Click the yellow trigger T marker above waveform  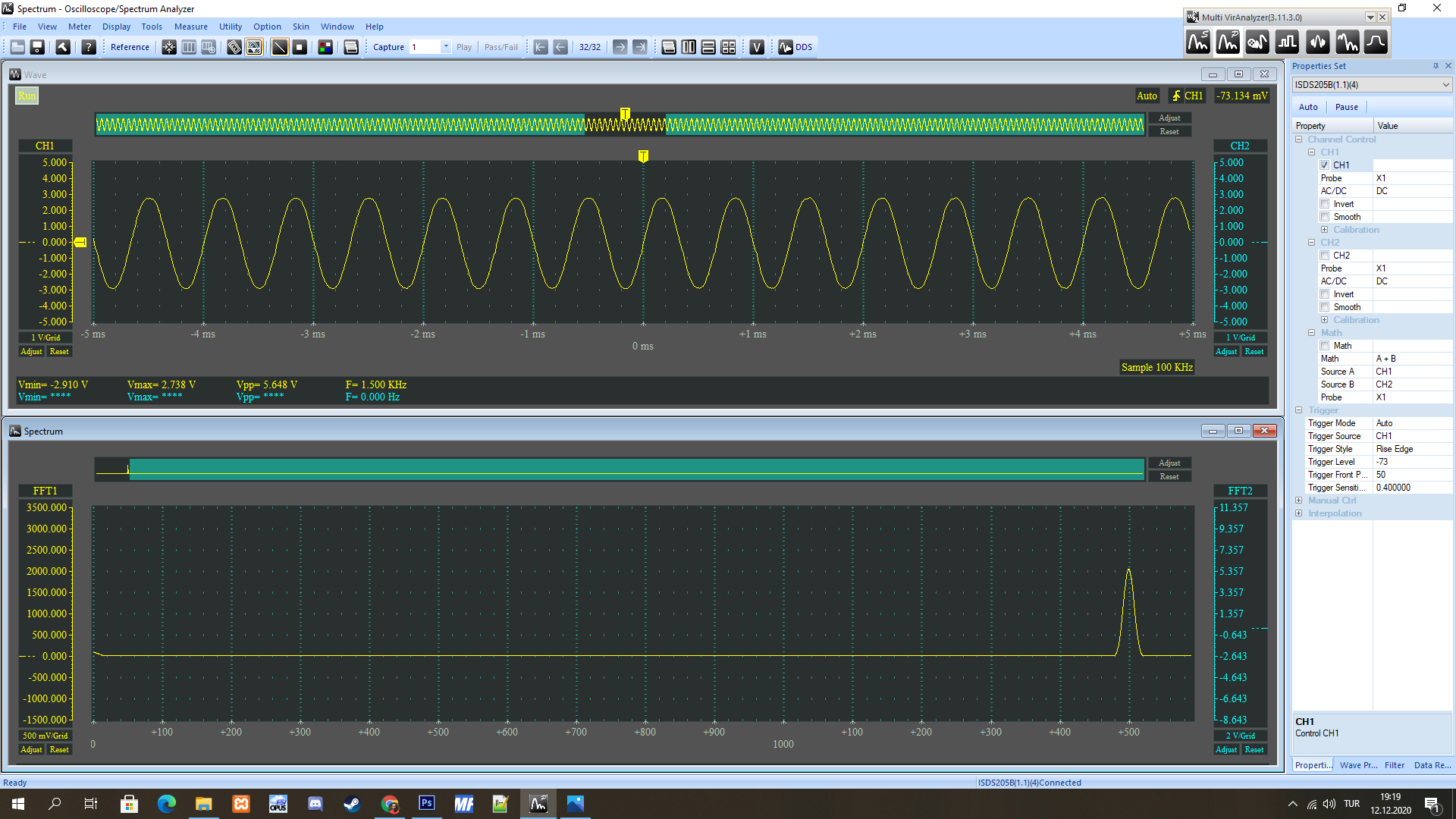tap(643, 155)
